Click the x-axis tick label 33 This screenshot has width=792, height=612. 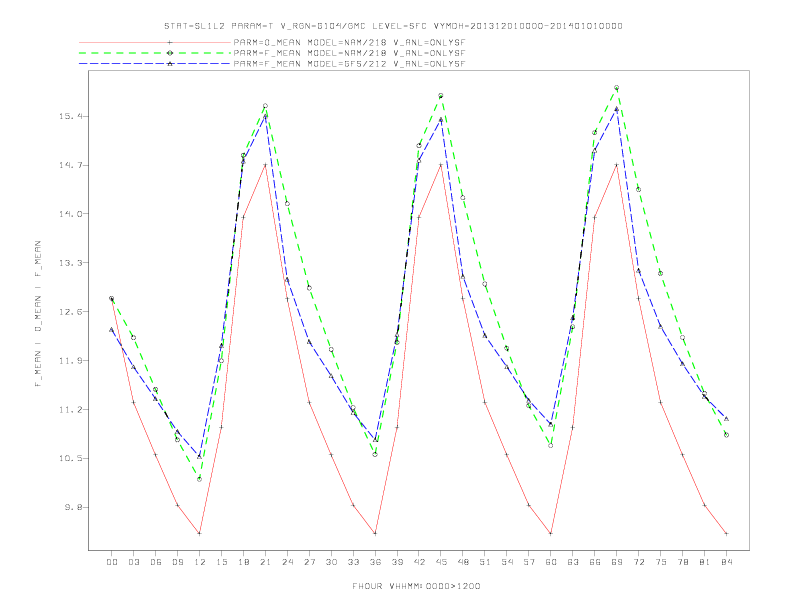(x=353, y=562)
